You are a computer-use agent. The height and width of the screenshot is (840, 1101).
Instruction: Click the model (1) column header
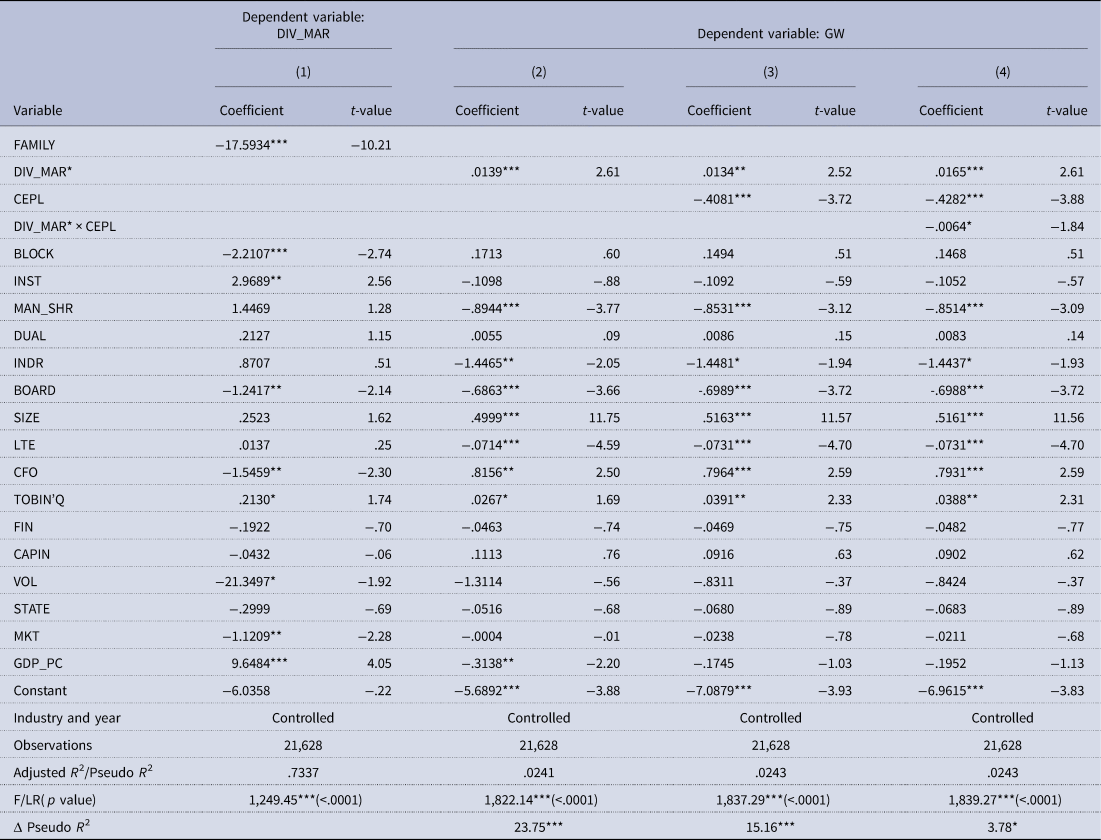point(303,72)
